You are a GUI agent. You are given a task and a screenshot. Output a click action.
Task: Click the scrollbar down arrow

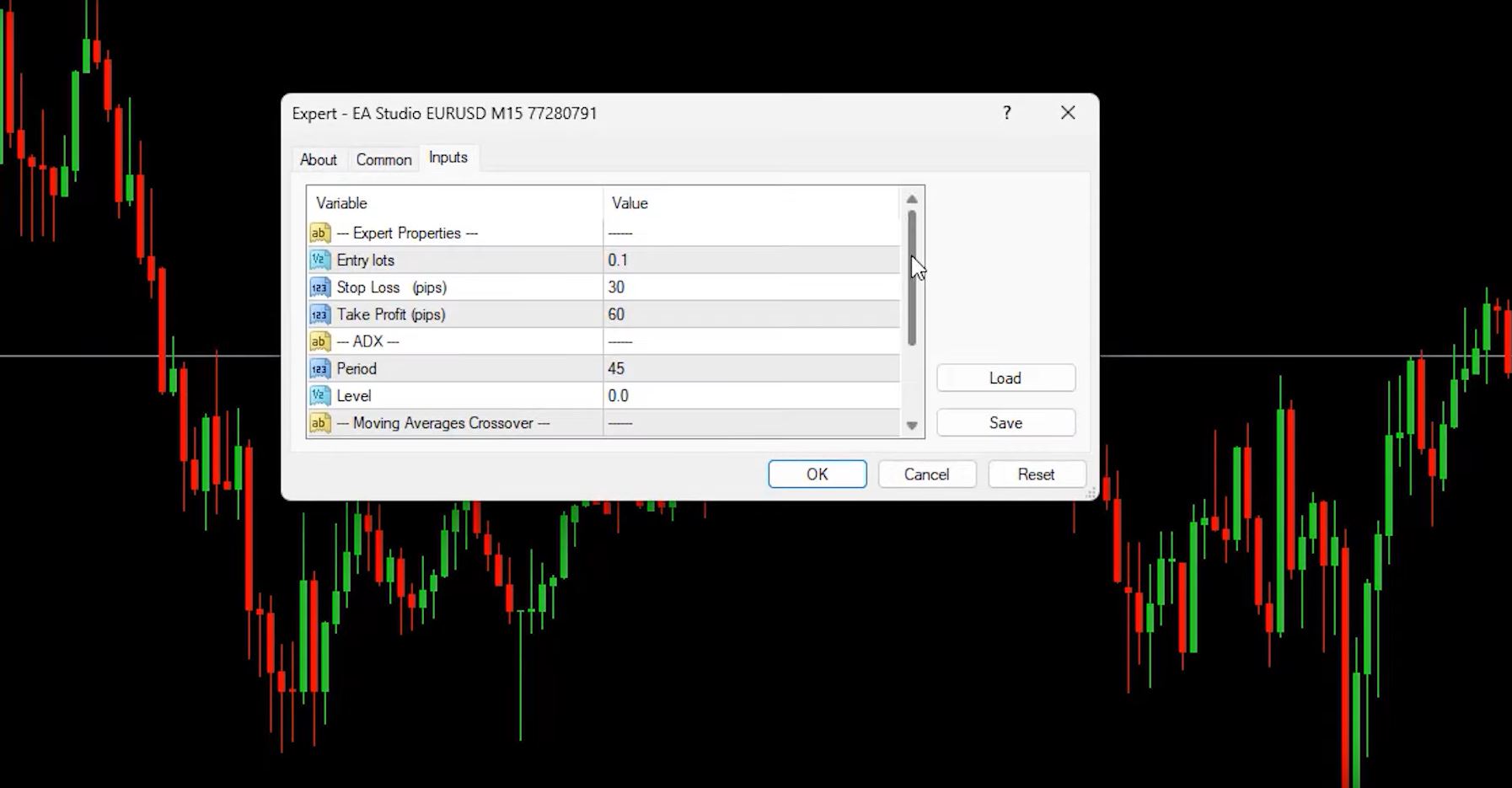coord(912,426)
